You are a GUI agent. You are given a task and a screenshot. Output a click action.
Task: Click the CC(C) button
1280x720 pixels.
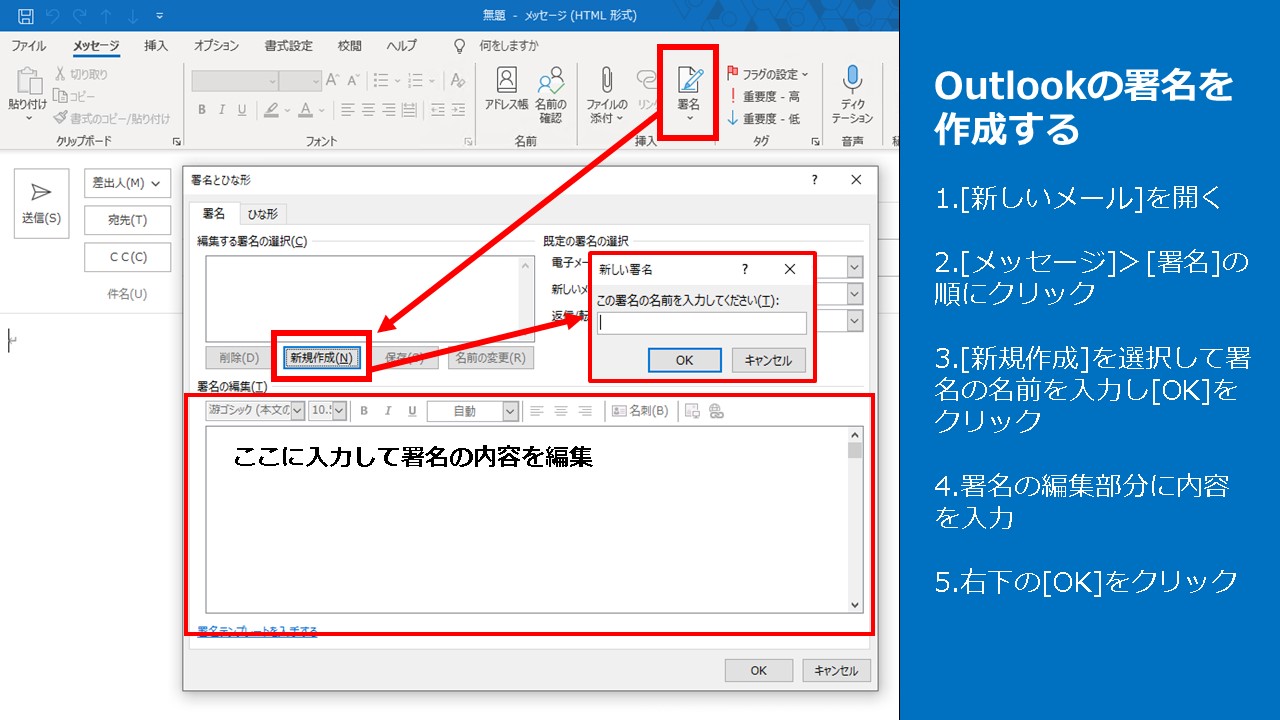(127, 257)
